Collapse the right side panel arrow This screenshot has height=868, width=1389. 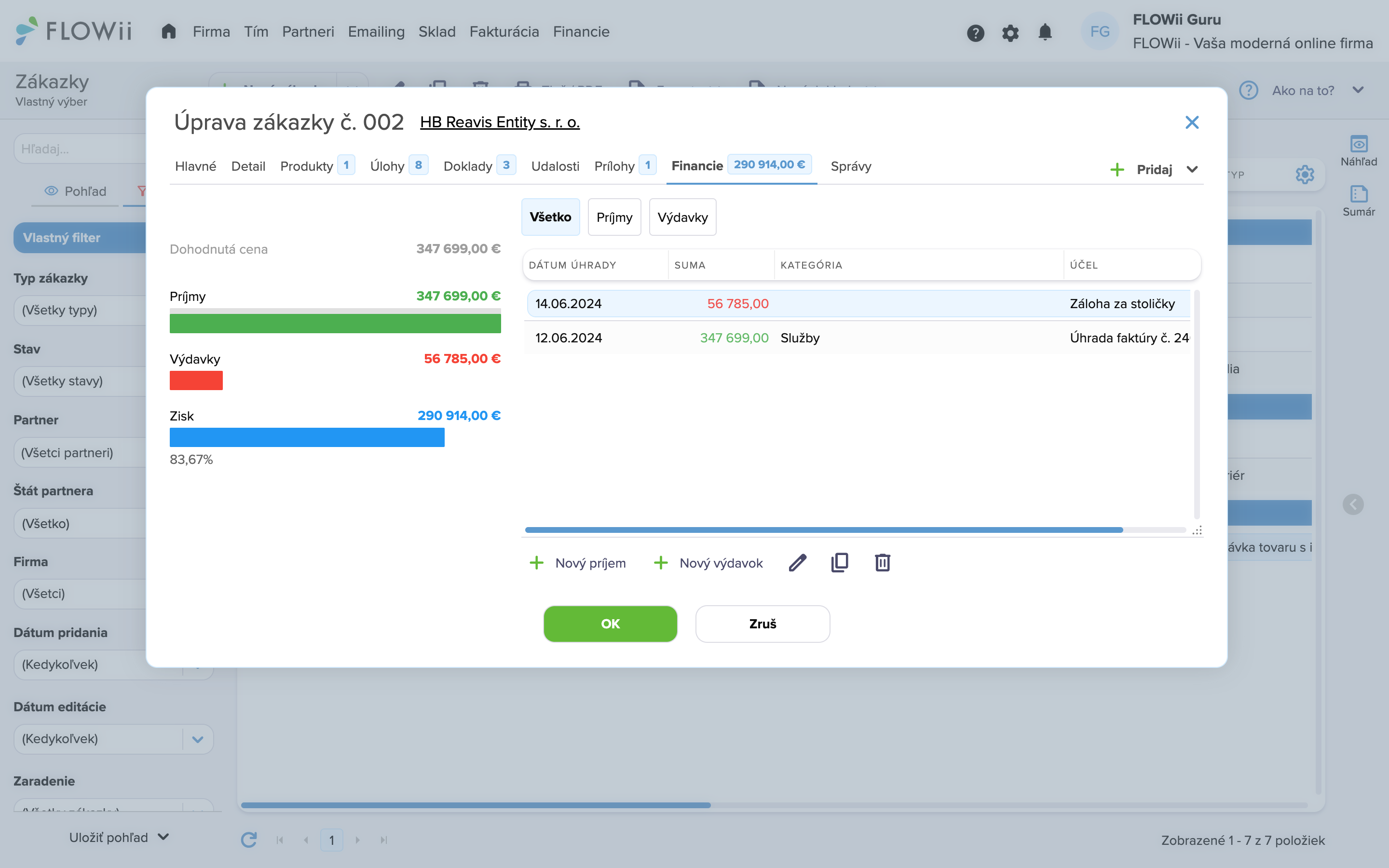click(x=1353, y=504)
